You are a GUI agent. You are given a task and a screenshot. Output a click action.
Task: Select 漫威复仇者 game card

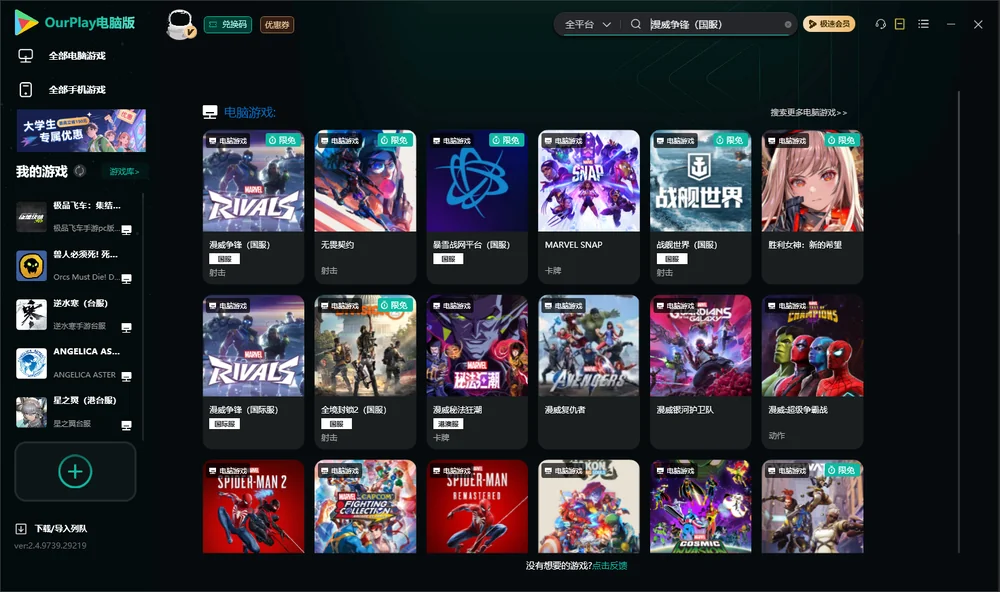tap(589, 372)
